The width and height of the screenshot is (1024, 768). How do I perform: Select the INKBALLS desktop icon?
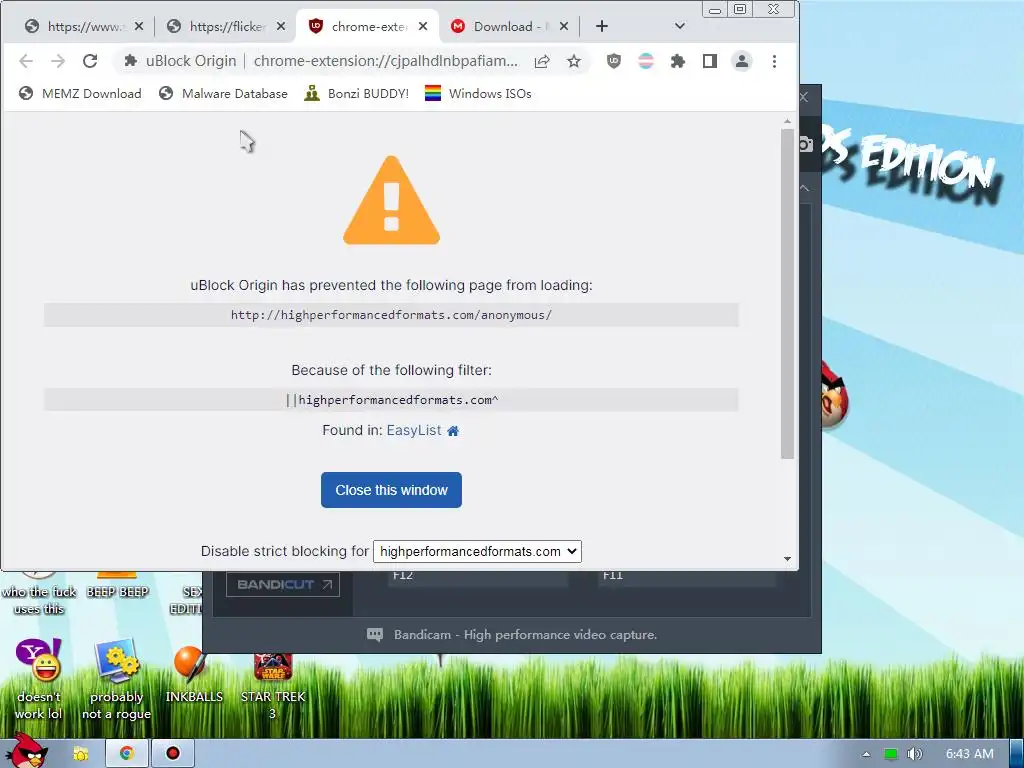click(x=193, y=675)
